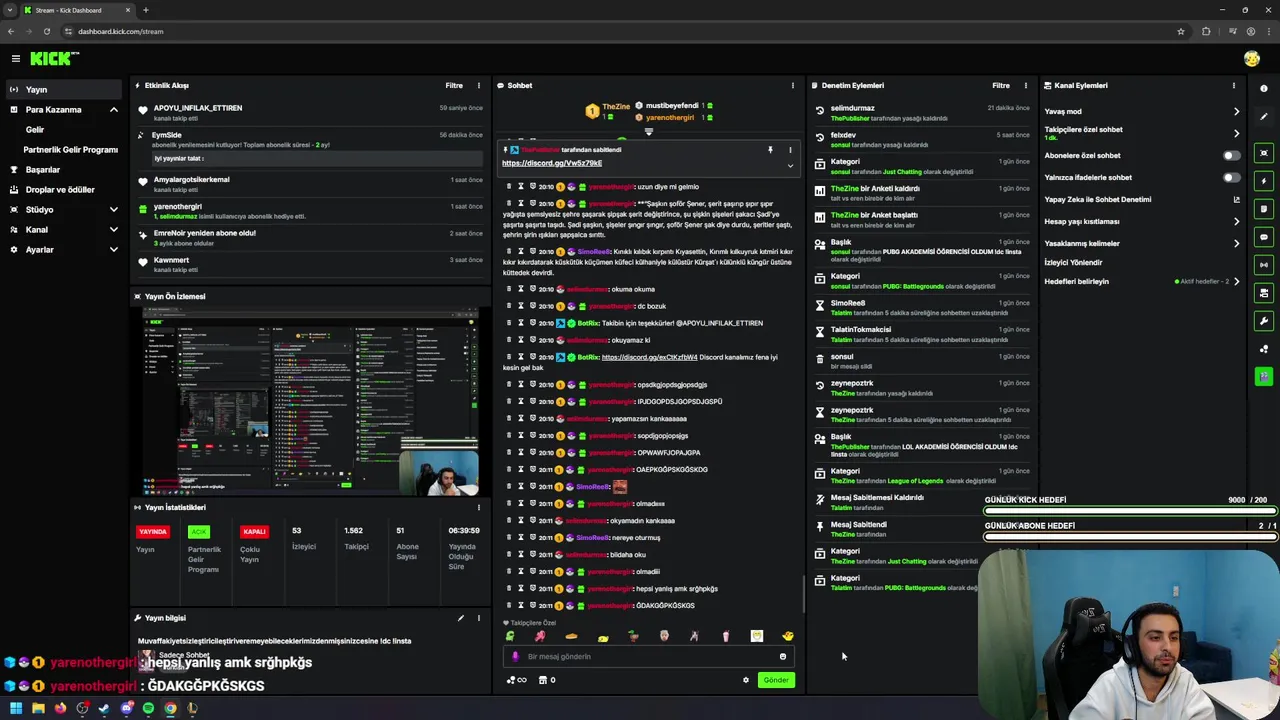This screenshot has width=1280, height=720.
Task: Open Hedefleri belirleyin settings
Action: click(1142, 281)
